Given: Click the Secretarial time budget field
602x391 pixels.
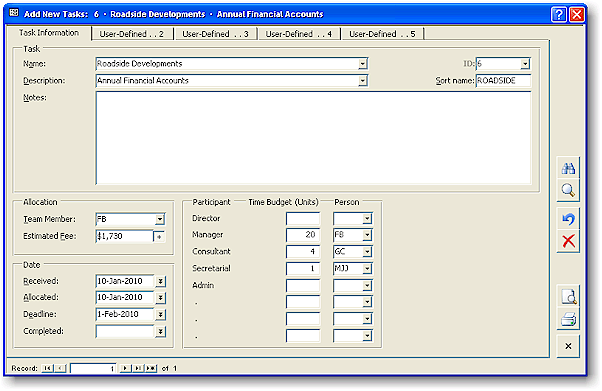Looking at the screenshot, I should click(303, 268).
